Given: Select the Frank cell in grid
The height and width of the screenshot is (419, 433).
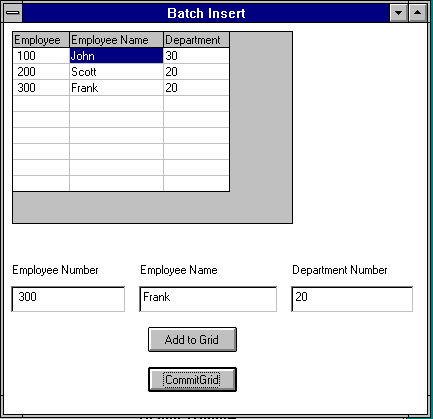Looking at the screenshot, I should pos(116,87).
